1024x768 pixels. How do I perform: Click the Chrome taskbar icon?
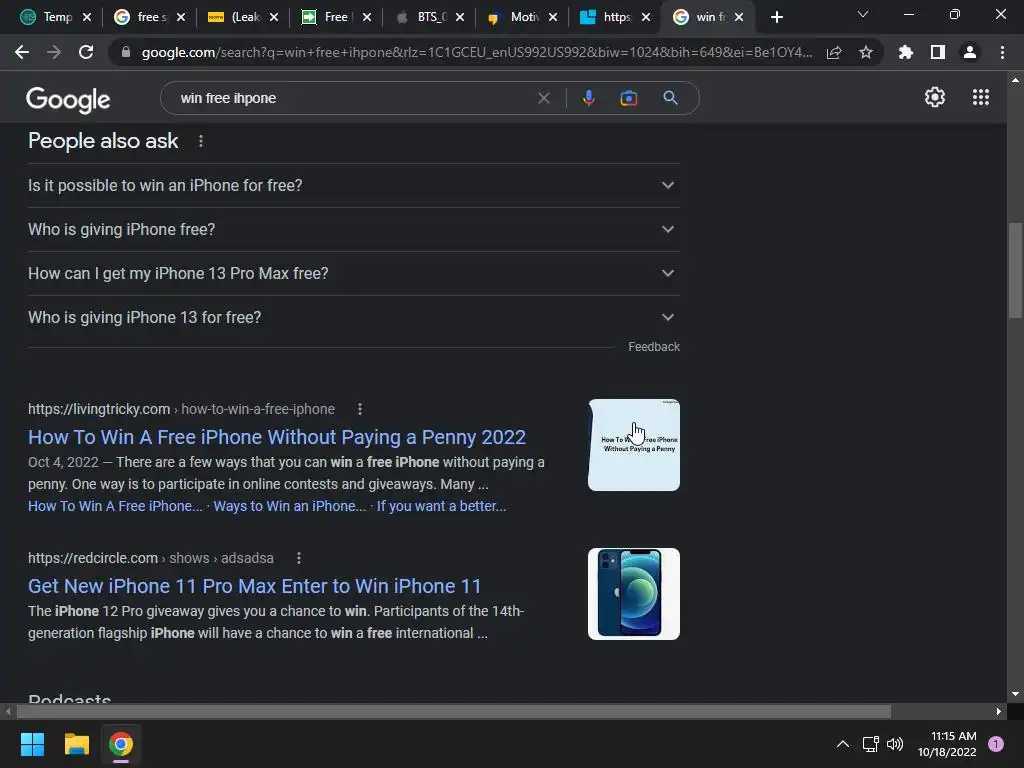(121, 744)
